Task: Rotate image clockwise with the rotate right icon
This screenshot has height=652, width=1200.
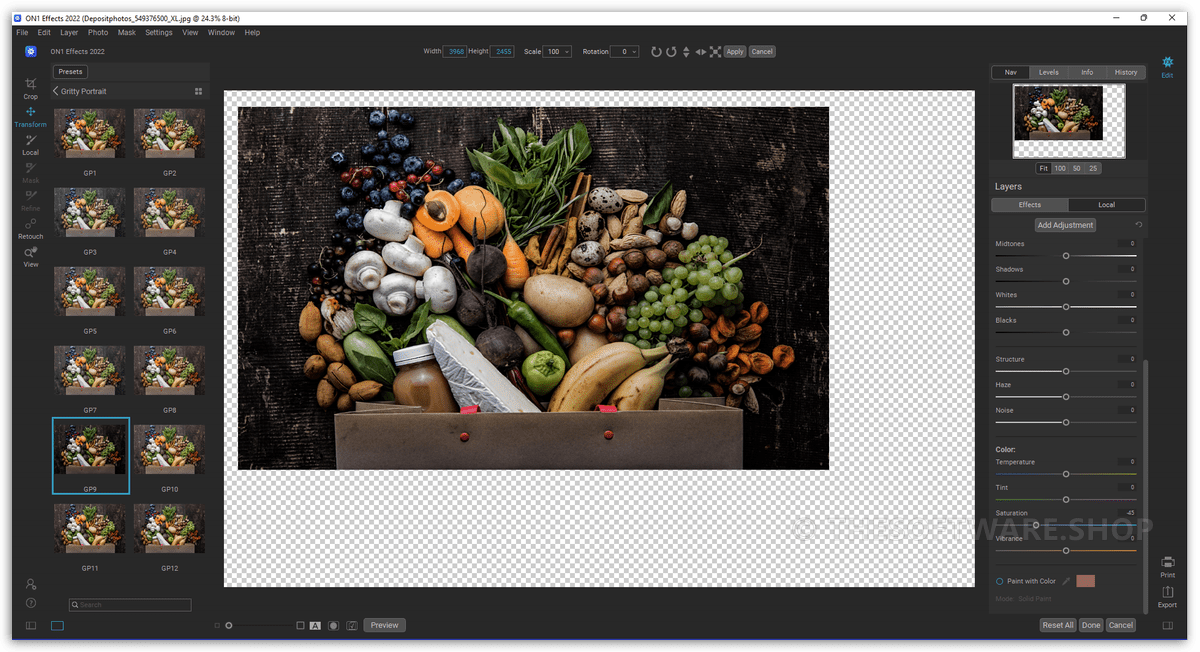Action: [x=657, y=51]
